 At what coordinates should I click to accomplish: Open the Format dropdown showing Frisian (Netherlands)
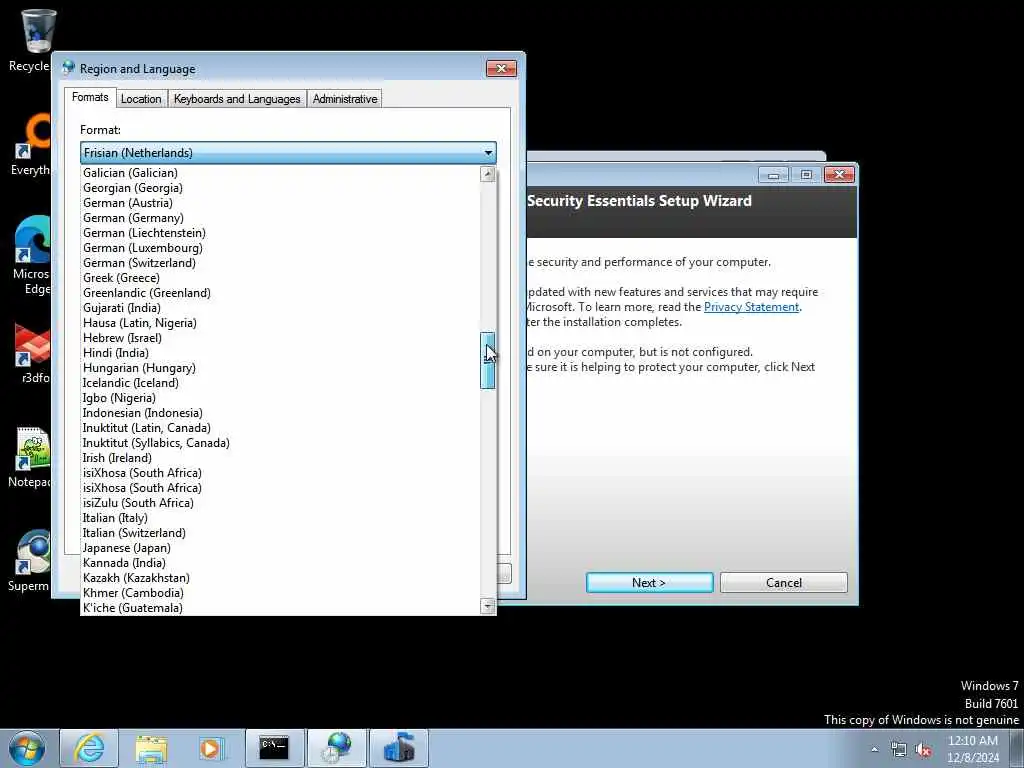tap(288, 153)
